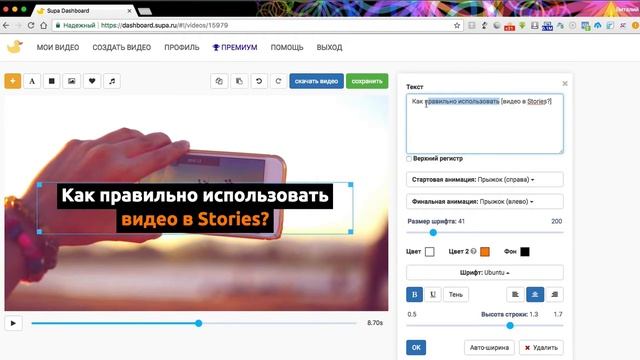
Task: Click inside the Текст input area
Action: [485, 124]
